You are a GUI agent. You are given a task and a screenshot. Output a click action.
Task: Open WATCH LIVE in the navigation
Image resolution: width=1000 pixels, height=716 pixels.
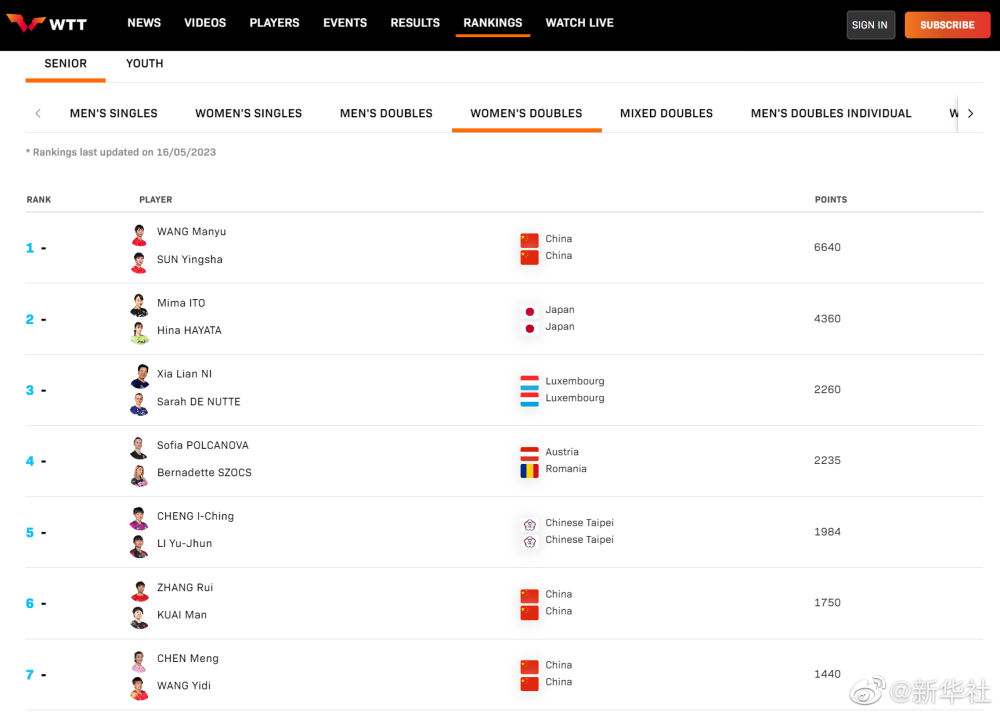pyautogui.click(x=579, y=23)
